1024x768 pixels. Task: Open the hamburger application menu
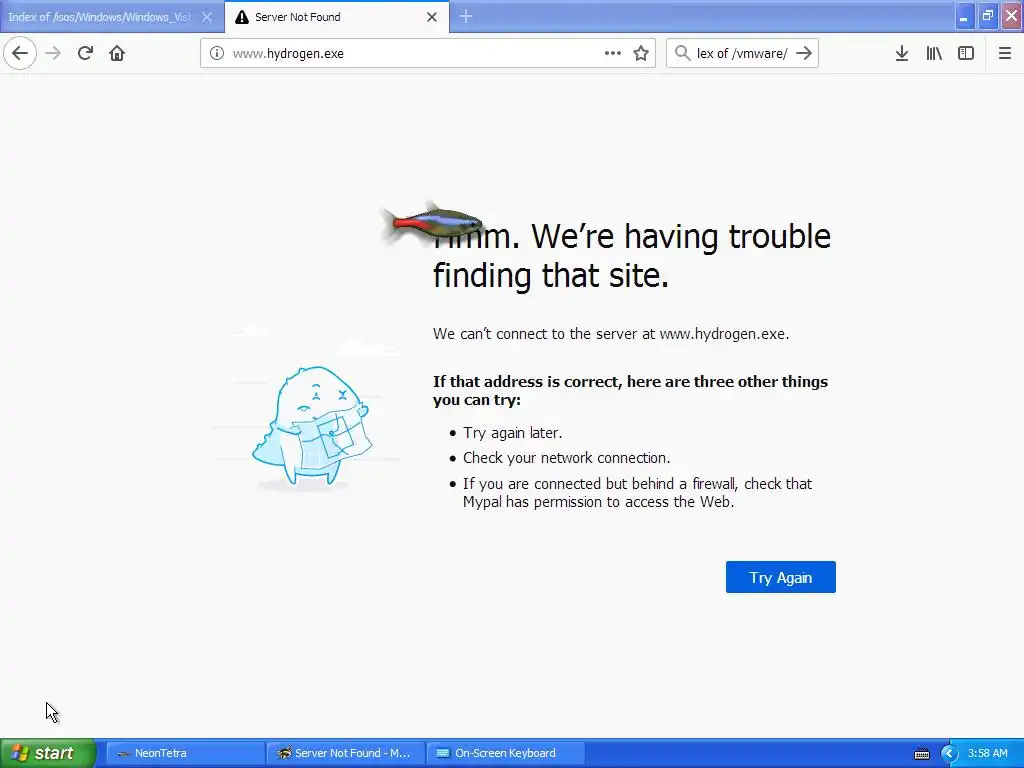tap(1004, 53)
